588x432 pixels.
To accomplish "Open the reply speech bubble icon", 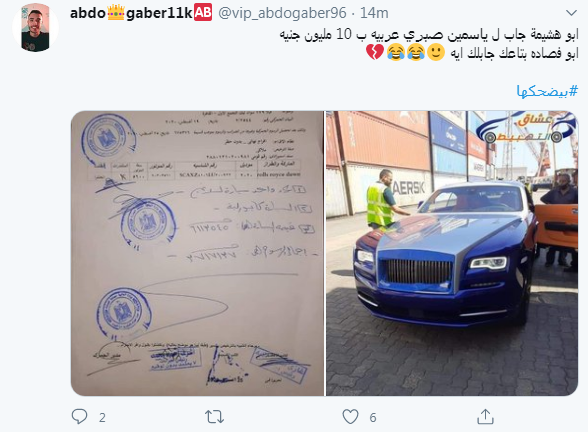I will click(79, 417).
